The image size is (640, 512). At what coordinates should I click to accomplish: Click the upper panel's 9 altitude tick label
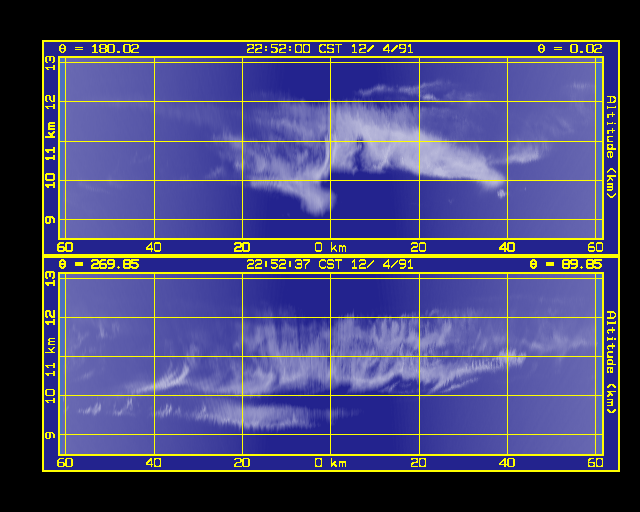coord(50,220)
